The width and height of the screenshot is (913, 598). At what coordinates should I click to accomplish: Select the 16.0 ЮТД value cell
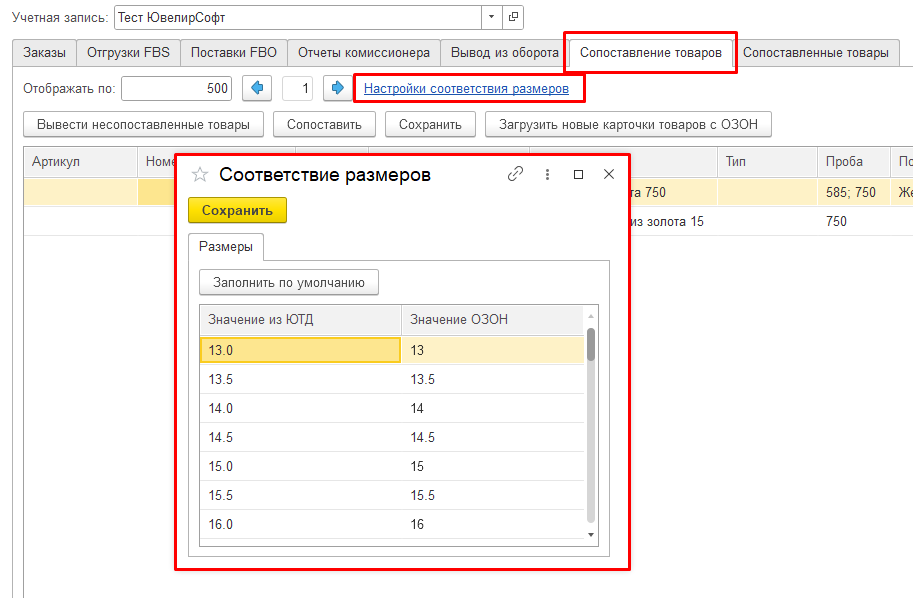[300, 524]
